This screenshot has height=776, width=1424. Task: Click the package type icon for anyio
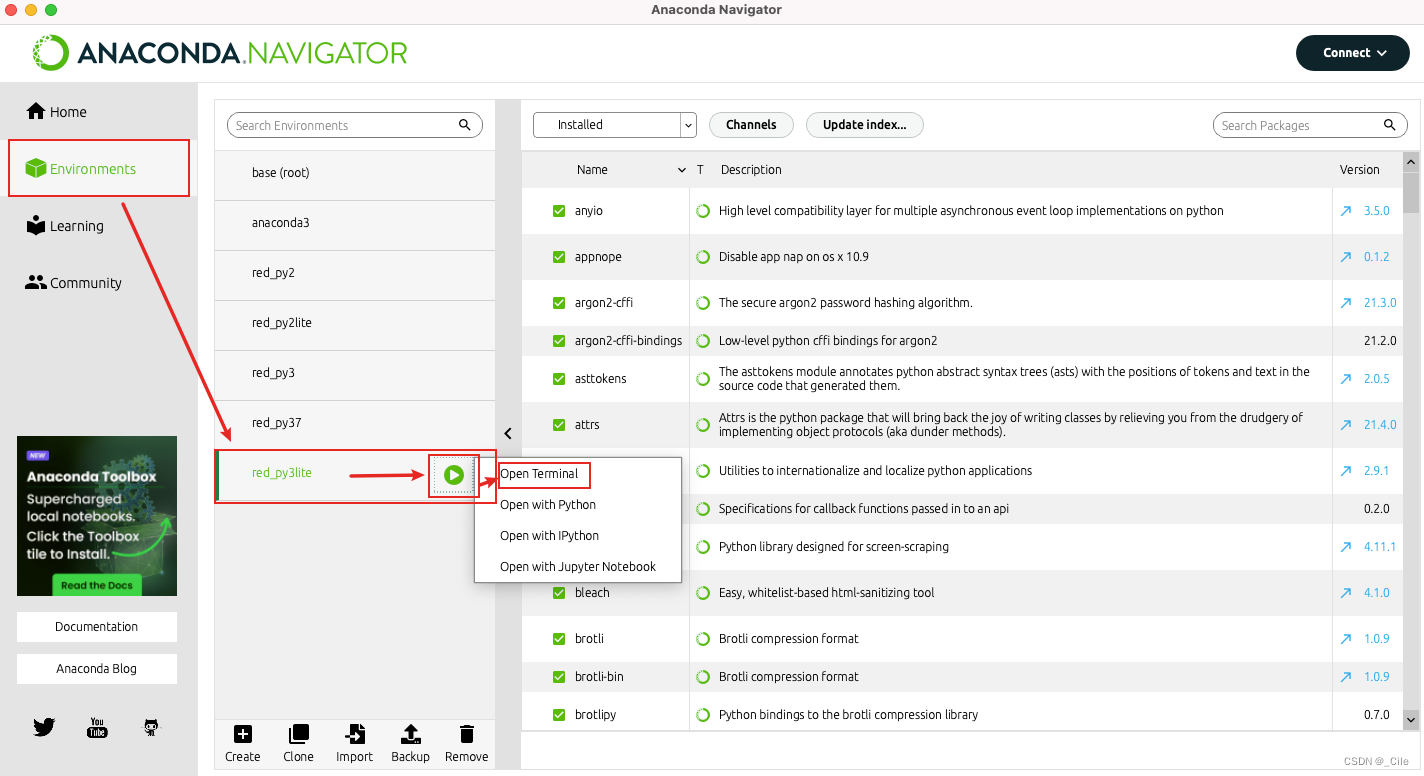[x=703, y=211]
